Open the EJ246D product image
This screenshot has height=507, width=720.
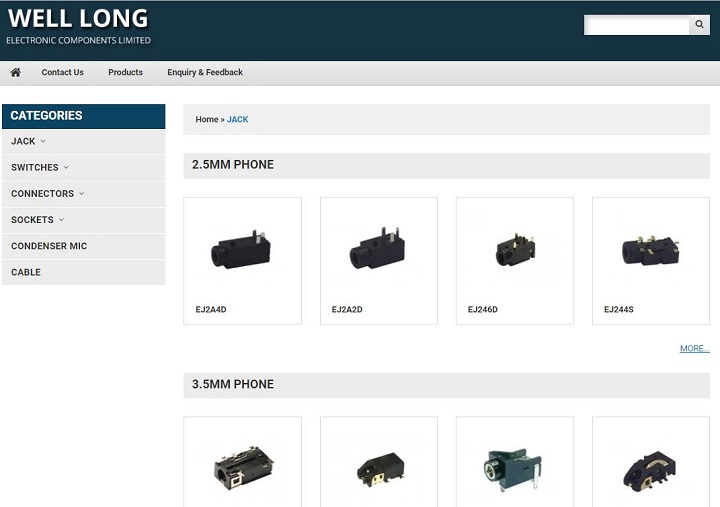(x=514, y=251)
